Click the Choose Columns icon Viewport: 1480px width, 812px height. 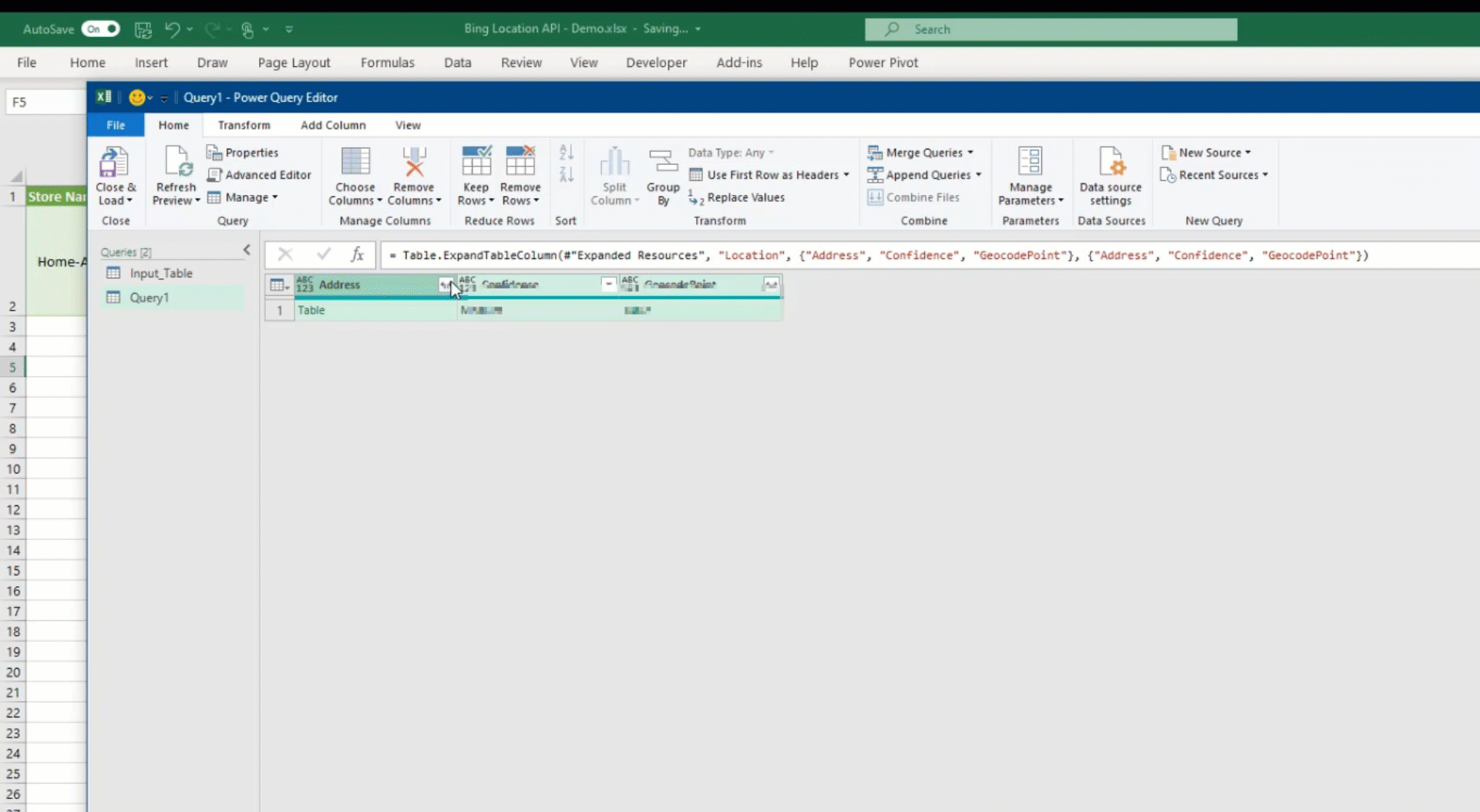coord(355,162)
